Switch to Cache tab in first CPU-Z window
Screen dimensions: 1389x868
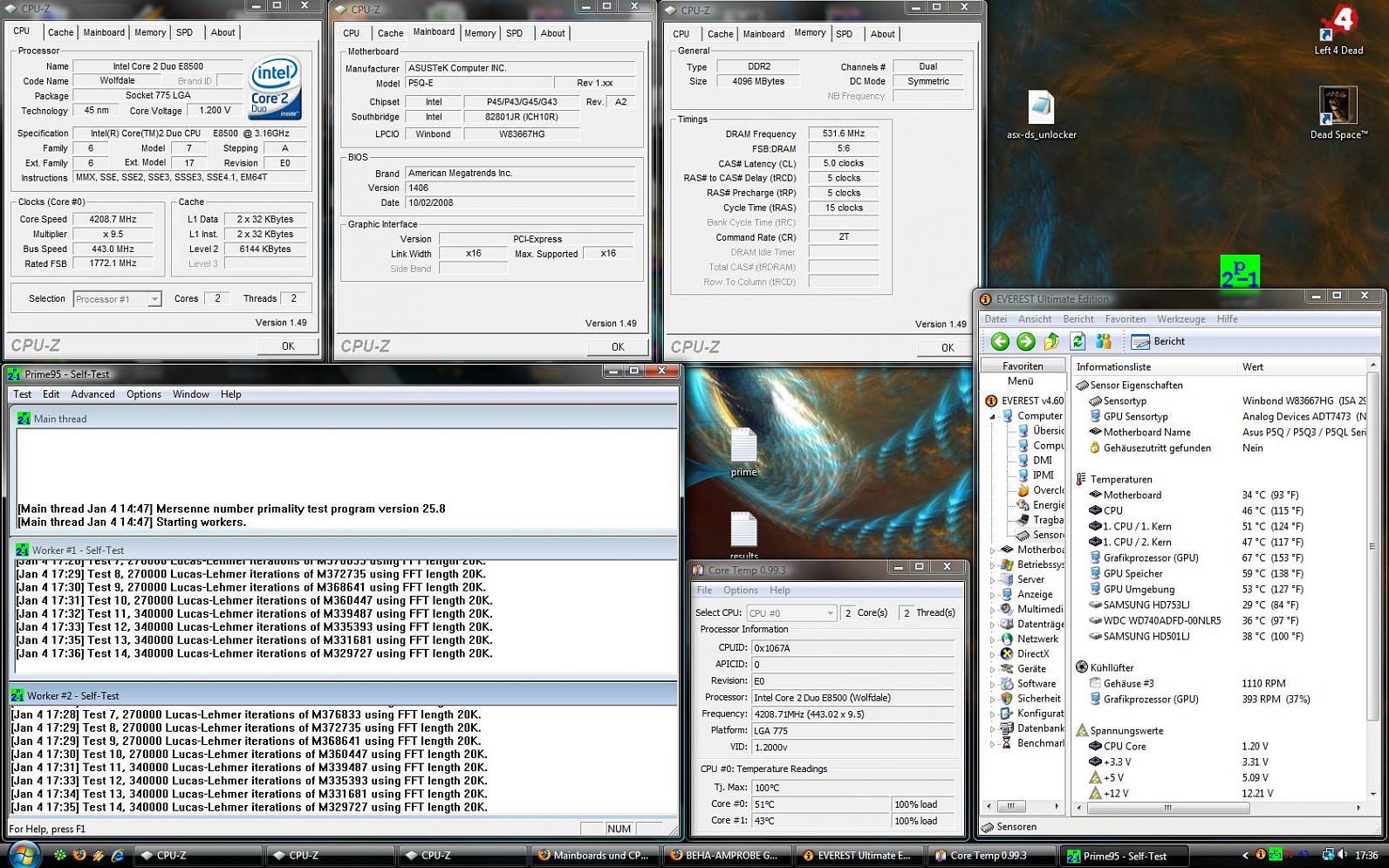pyautogui.click(x=60, y=32)
